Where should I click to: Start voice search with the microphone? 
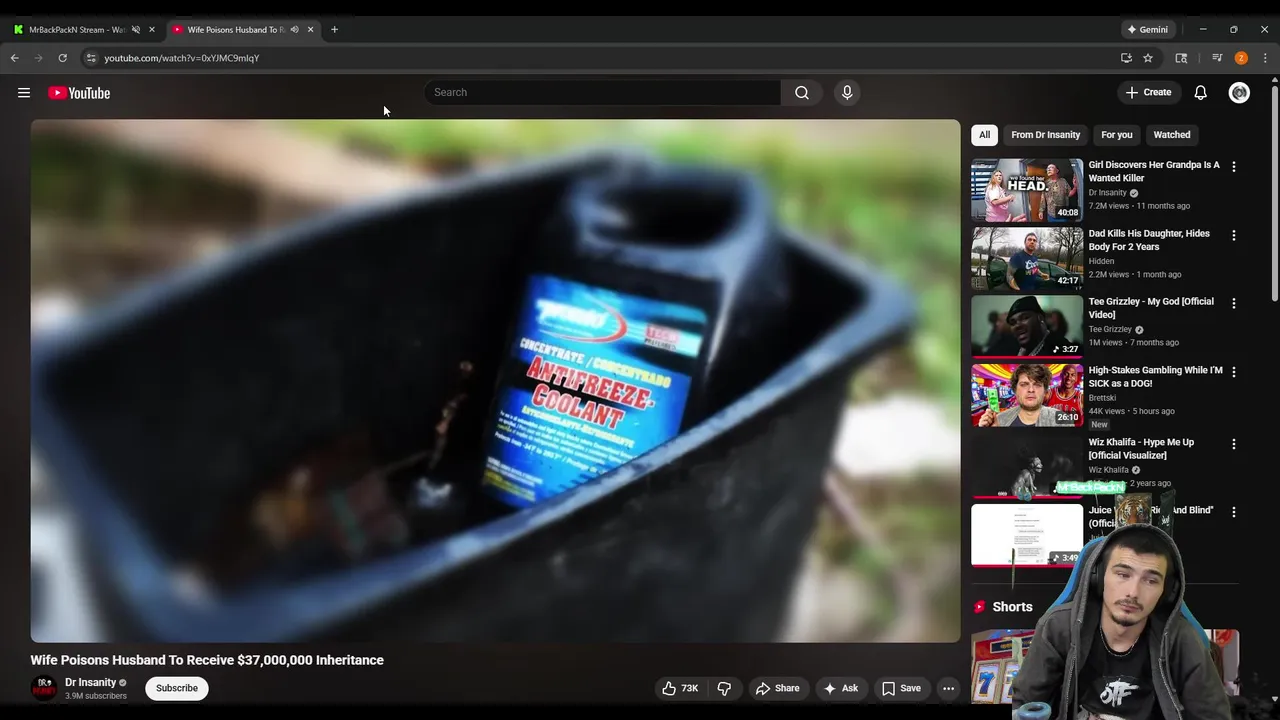(847, 92)
